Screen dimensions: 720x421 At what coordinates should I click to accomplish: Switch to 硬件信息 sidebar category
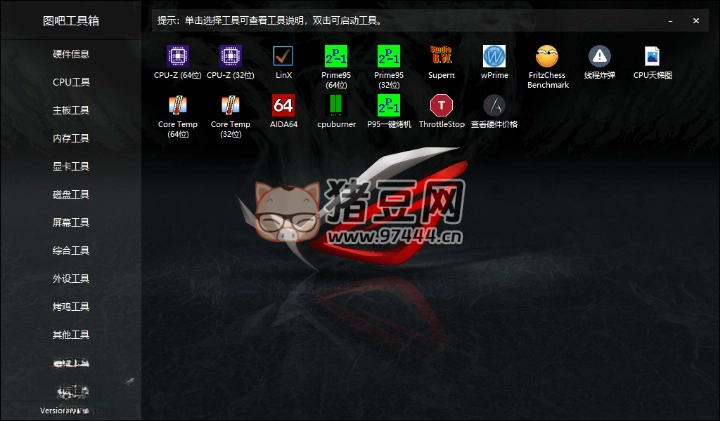tap(71, 54)
